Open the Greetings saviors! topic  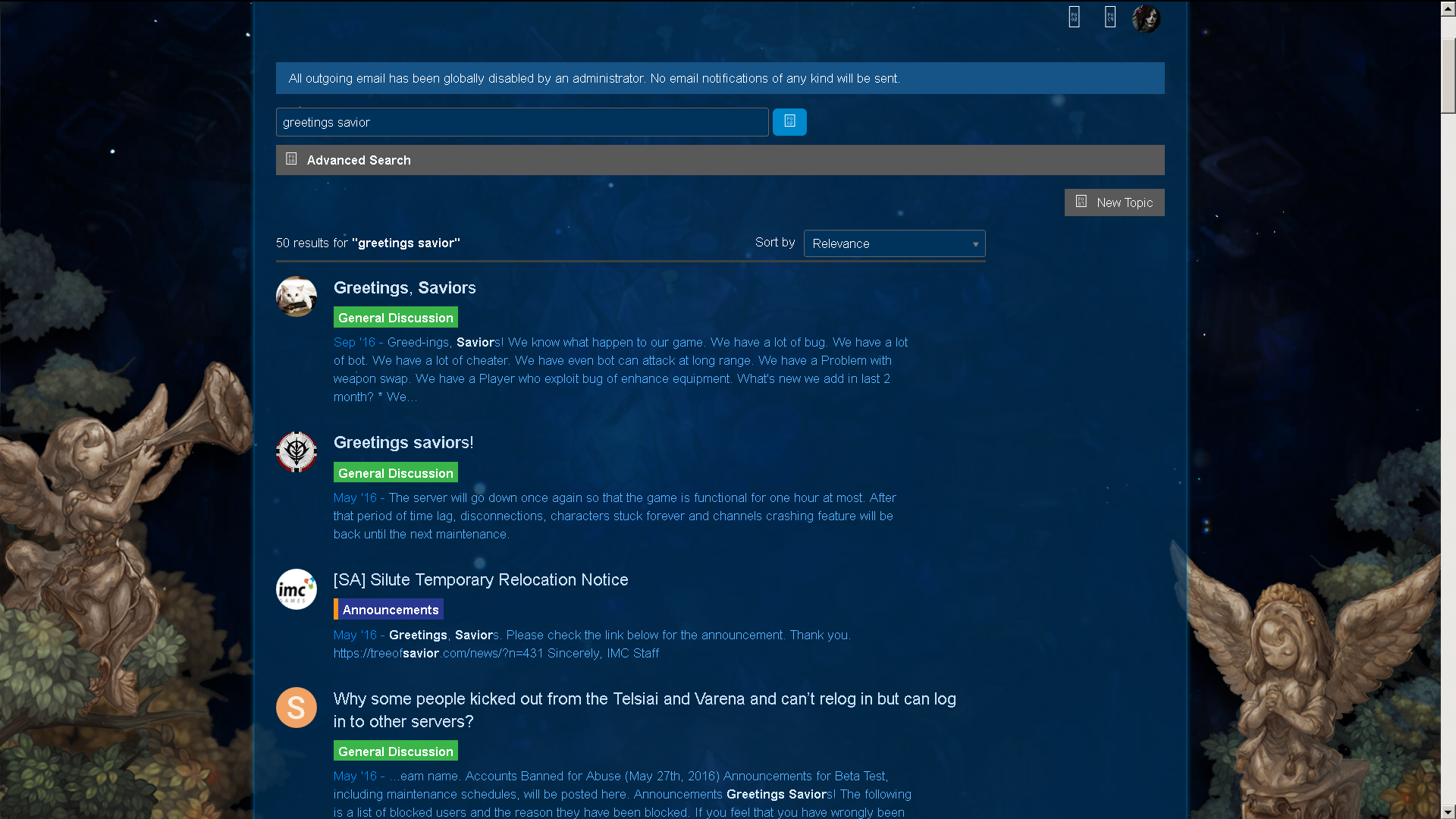(403, 442)
